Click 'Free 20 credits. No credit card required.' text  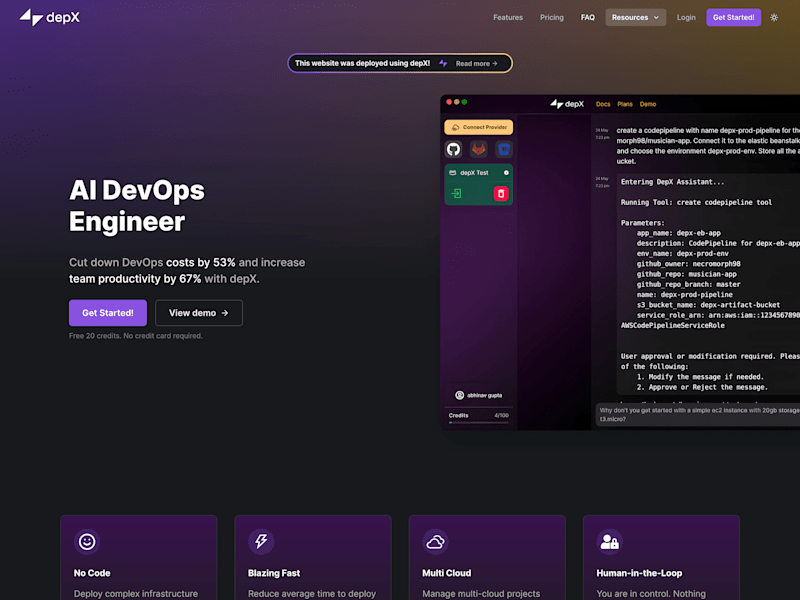point(136,336)
